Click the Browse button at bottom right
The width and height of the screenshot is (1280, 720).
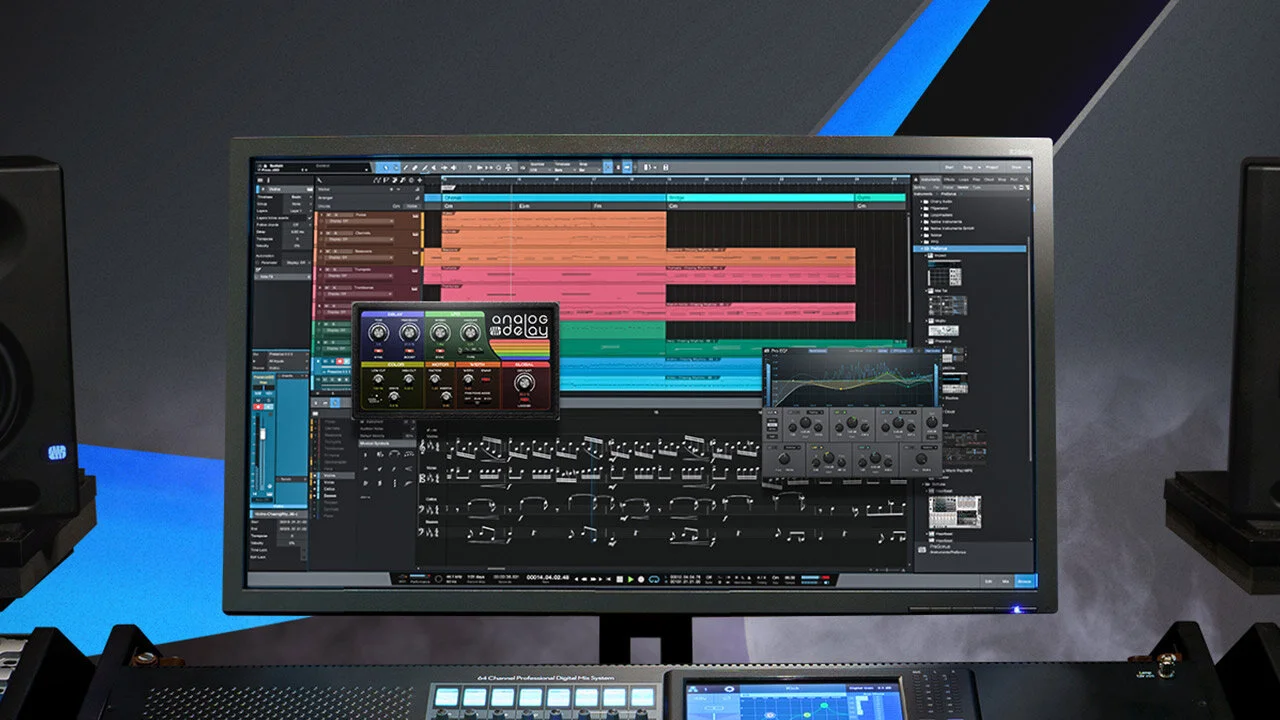tap(1025, 582)
